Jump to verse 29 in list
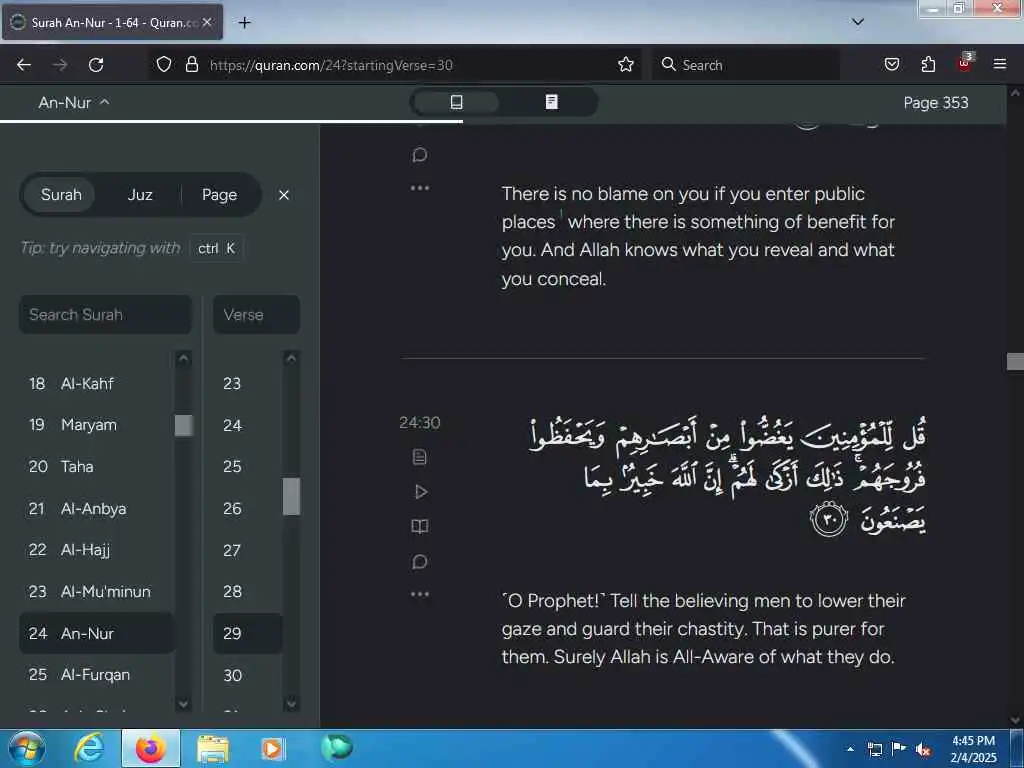 [248, 633]
